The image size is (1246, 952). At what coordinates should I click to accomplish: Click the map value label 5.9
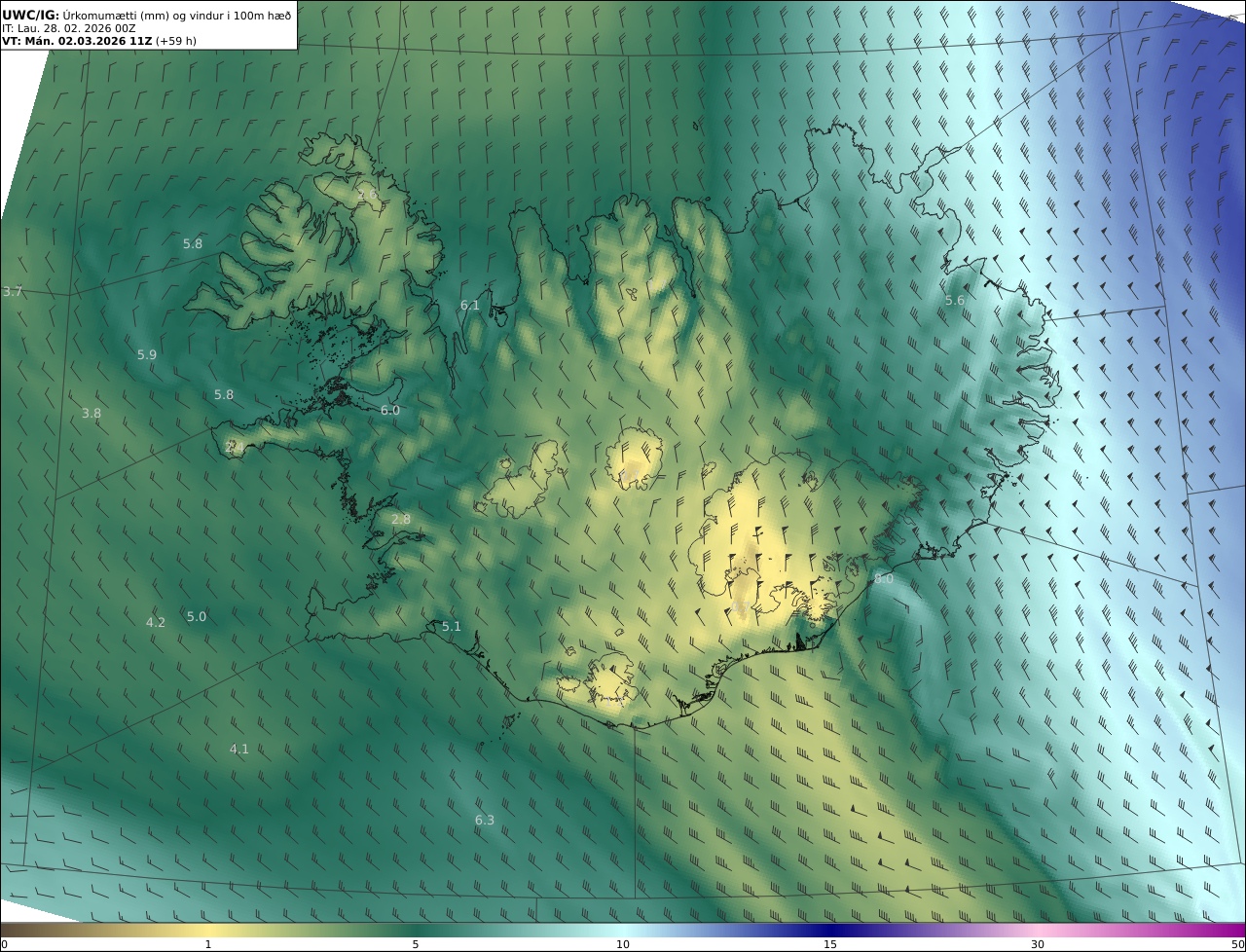pos(147,355)
